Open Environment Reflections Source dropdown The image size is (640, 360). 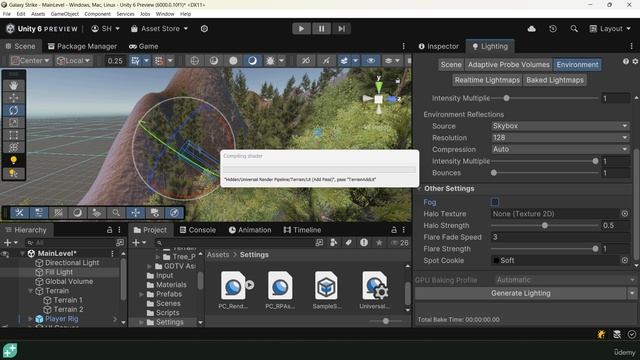[560, 126]
